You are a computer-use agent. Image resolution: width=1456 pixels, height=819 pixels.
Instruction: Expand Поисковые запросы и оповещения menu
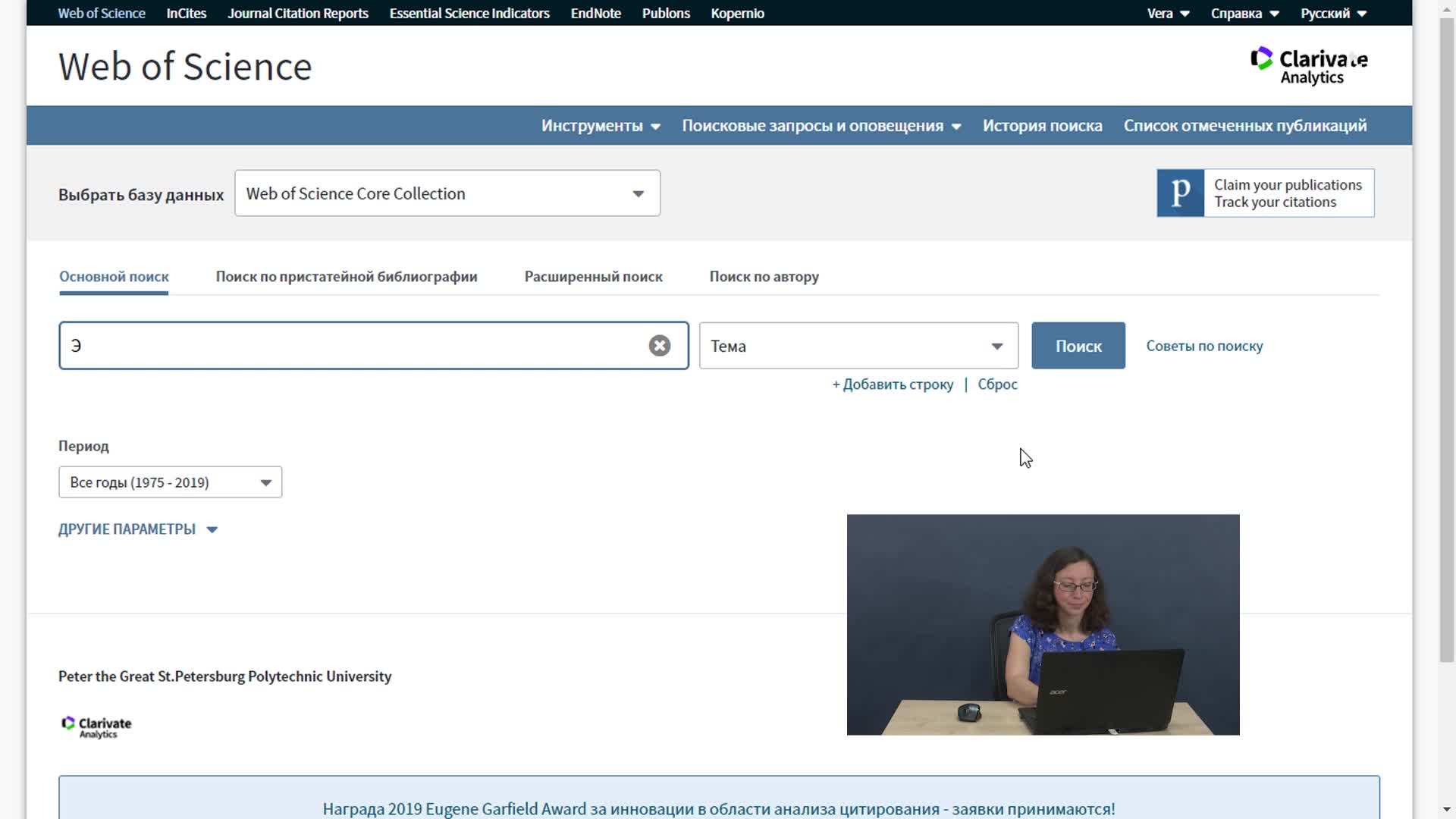click(821, 126)
